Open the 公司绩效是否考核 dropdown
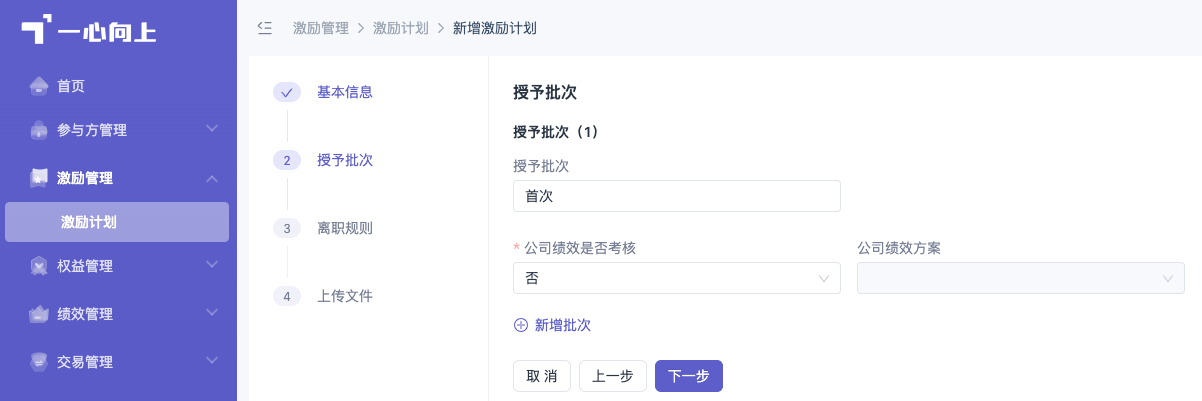 (676, 278)
